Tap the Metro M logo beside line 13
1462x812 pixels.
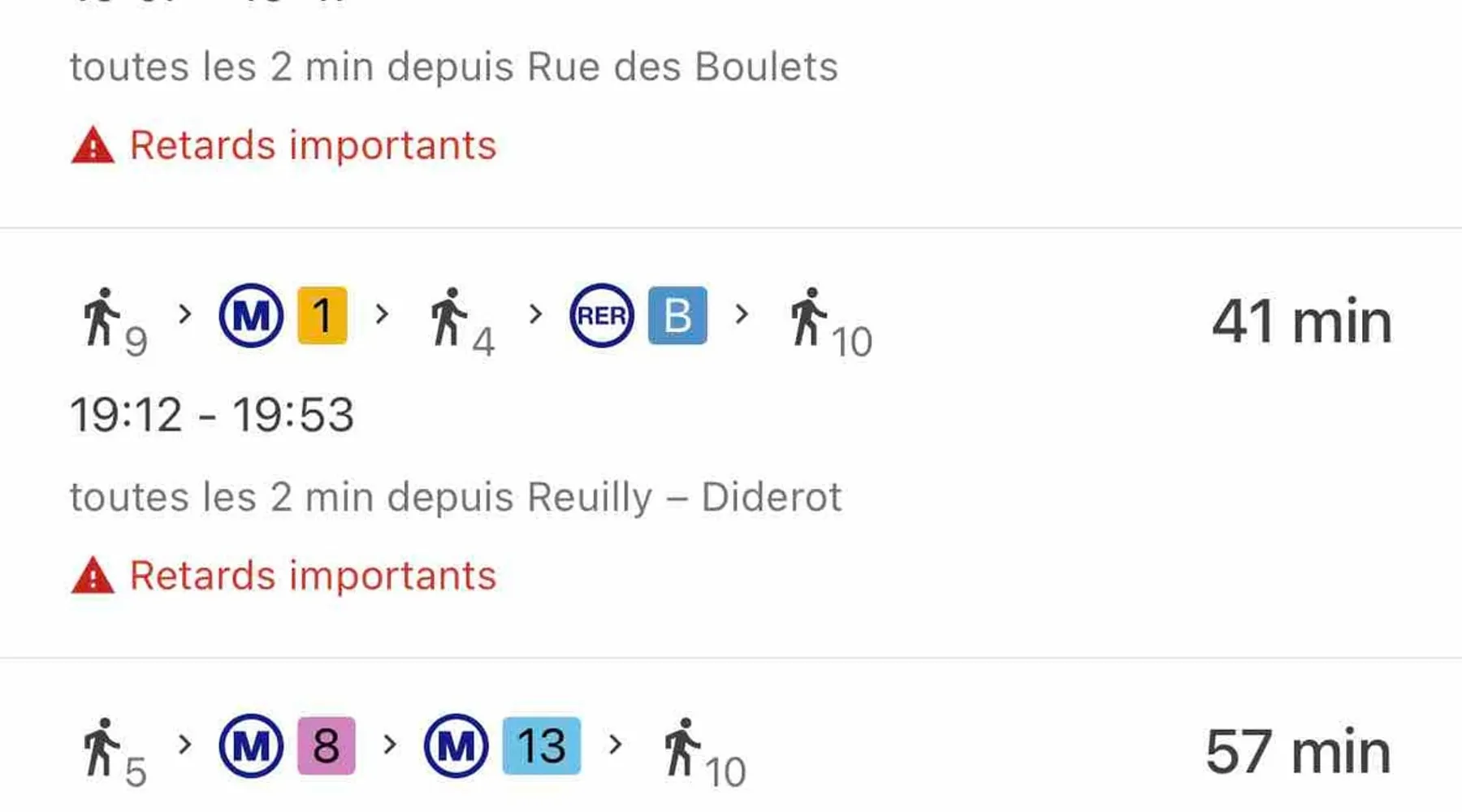click(456, 745)
